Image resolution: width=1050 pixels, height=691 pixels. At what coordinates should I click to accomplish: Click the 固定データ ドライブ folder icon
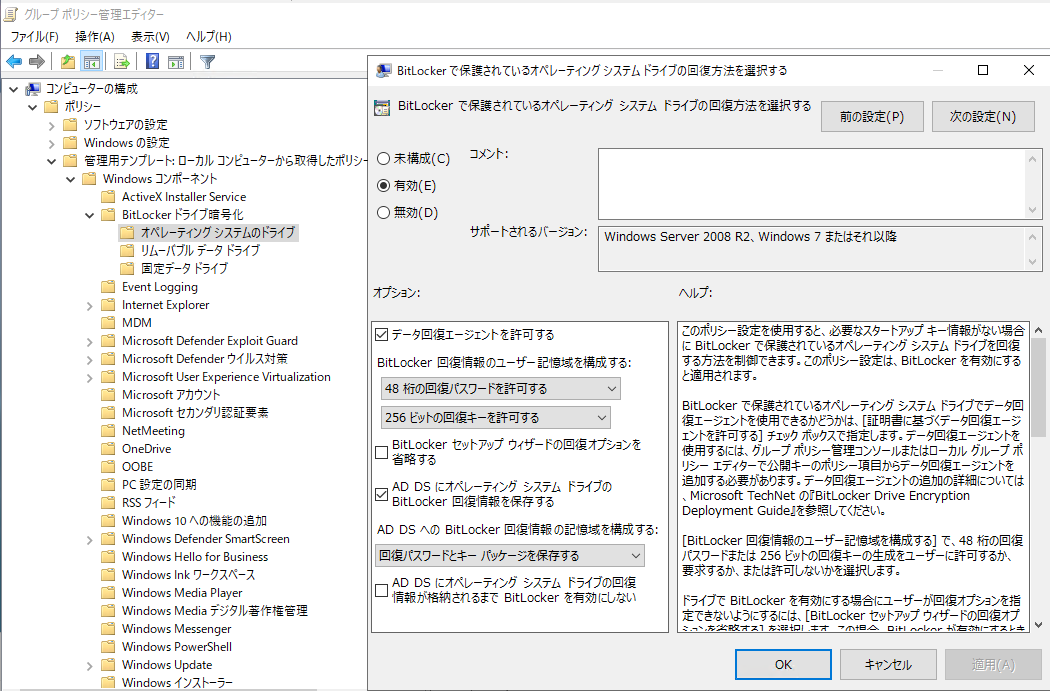click(127, 268)
